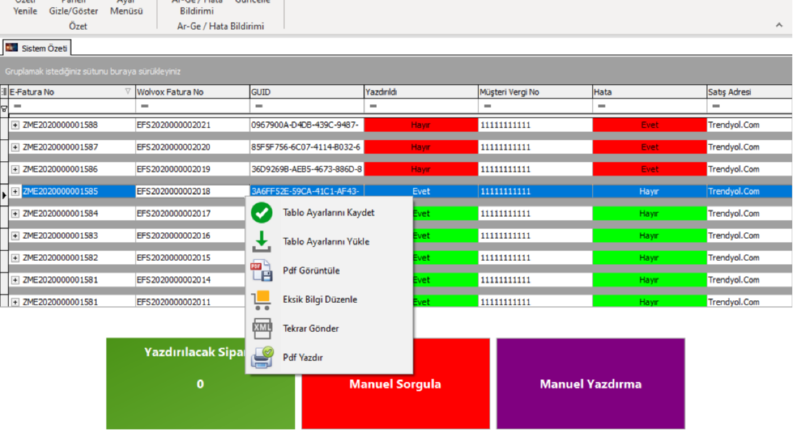This screenshot has height=446, width=793.
Task: Click the printer Pdf Yazdır icon
Action: pyautogui.click(x=262, y=358)
